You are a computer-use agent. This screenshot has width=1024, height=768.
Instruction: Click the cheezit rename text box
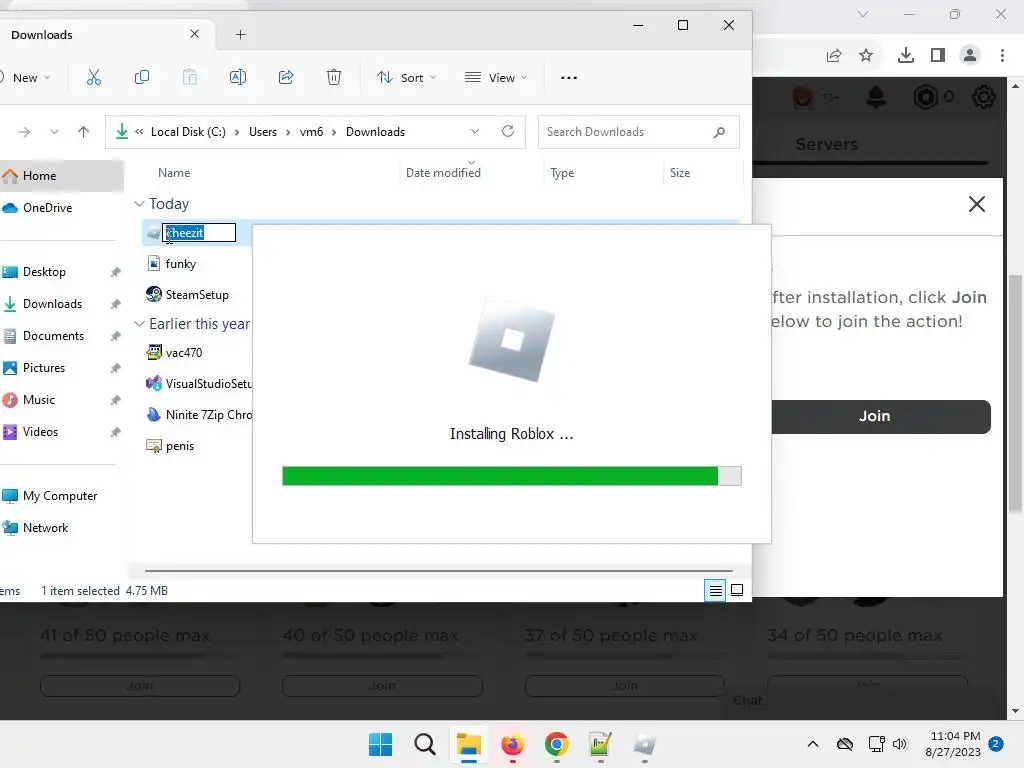199,232
